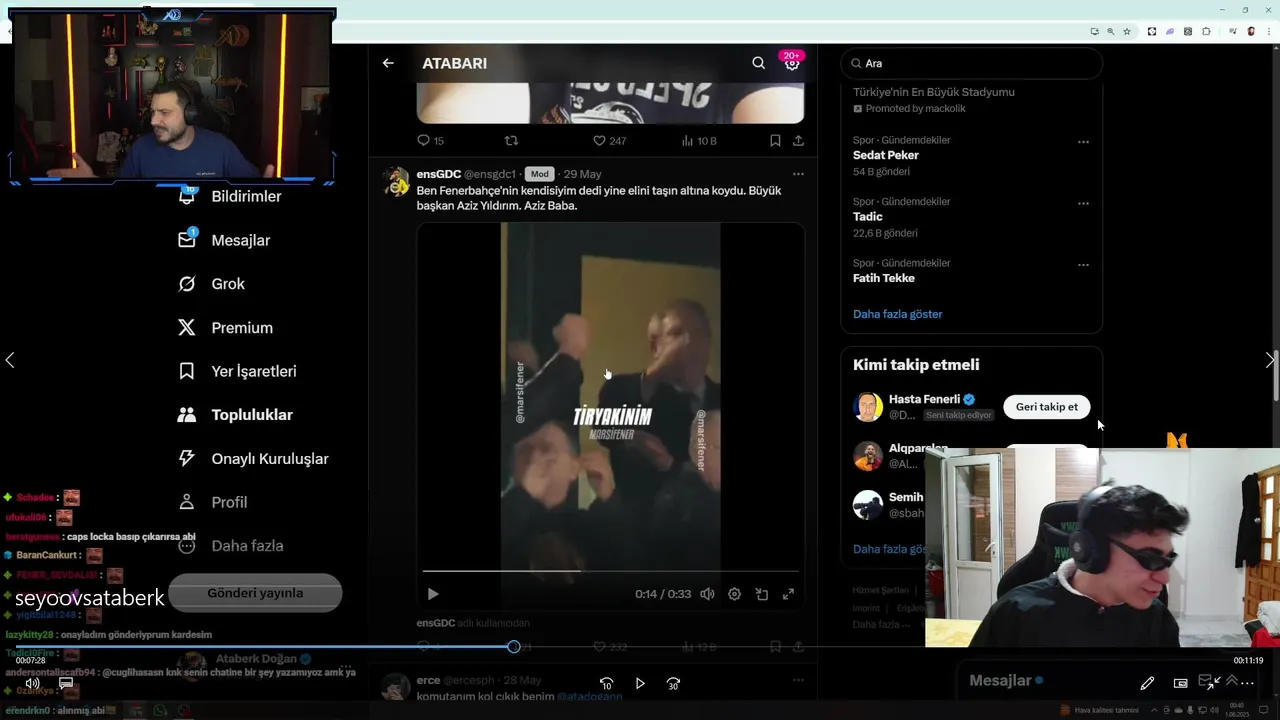Go back with the ATABARI header arrow
The width and height of the screenshot is (1280, 720).
coord(388,63)
